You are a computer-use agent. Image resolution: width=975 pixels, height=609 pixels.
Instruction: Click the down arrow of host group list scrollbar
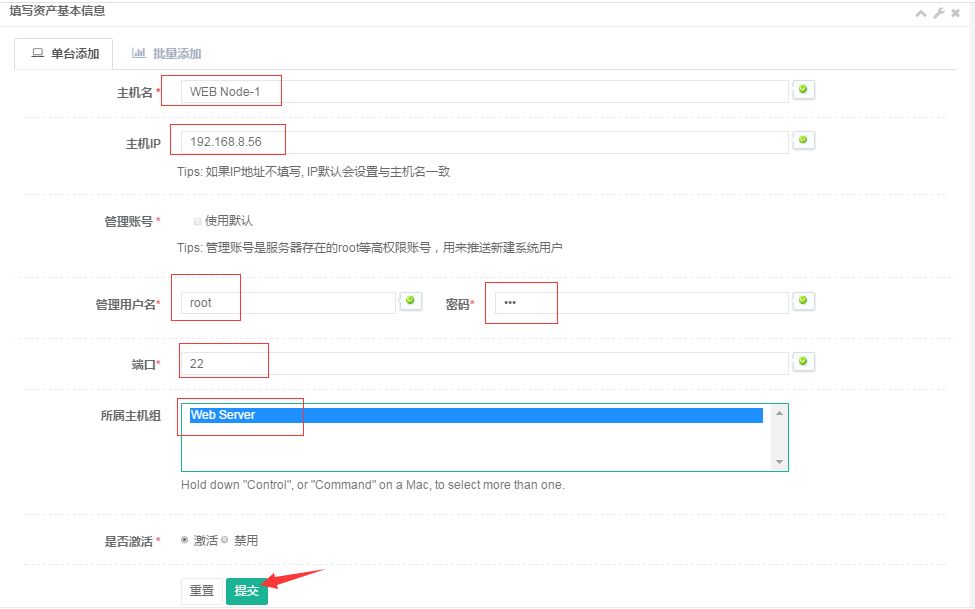pyautogui.click(x=780, y=462)
